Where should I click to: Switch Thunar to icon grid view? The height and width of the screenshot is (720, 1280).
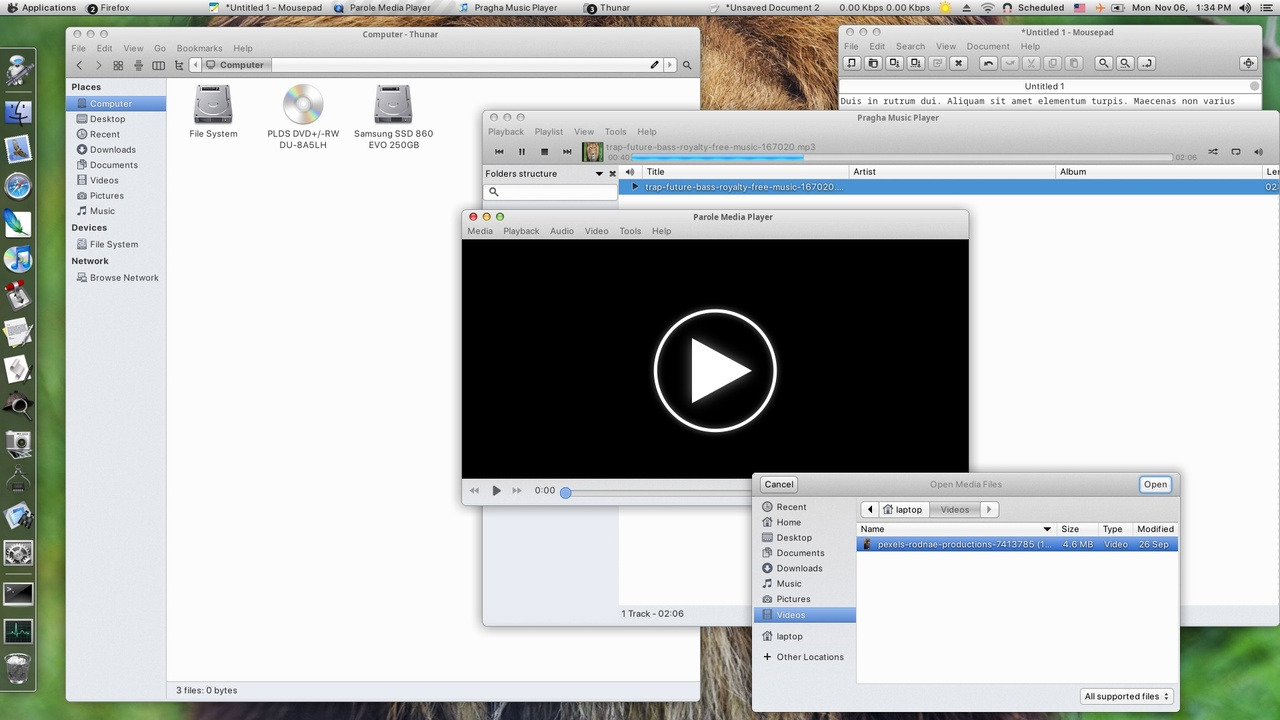click(117, 65)
